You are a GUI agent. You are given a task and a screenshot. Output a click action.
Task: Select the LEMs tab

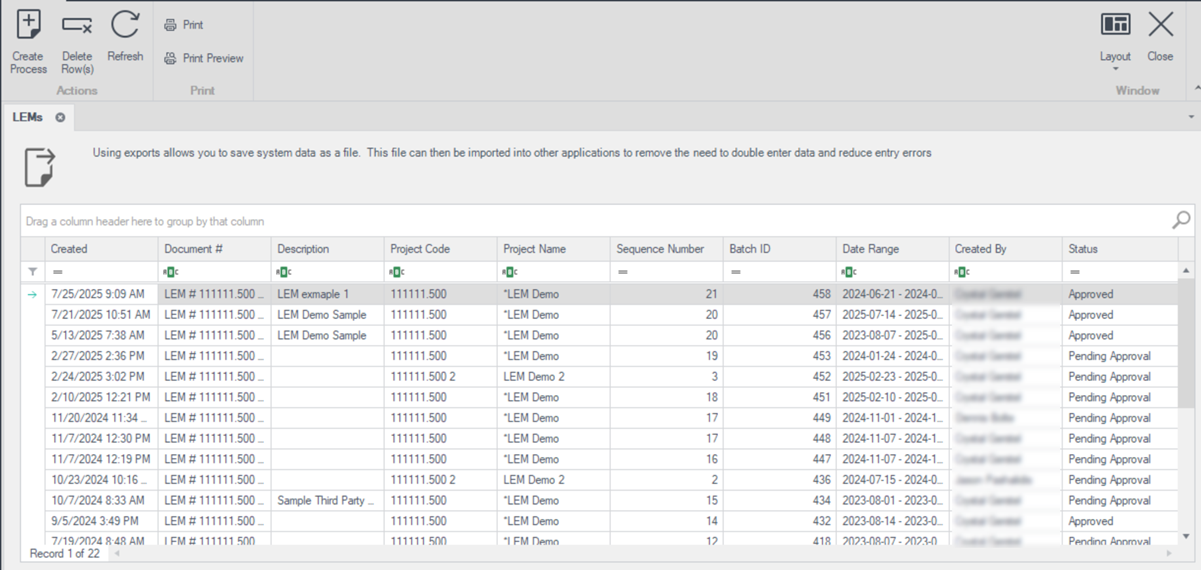point(27,118)
